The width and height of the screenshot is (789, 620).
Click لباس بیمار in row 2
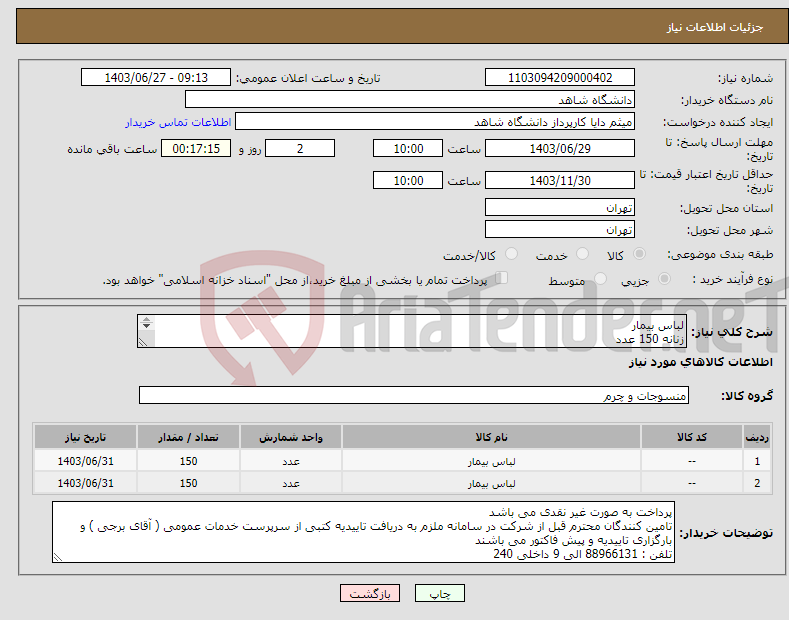tap(491, 484)
